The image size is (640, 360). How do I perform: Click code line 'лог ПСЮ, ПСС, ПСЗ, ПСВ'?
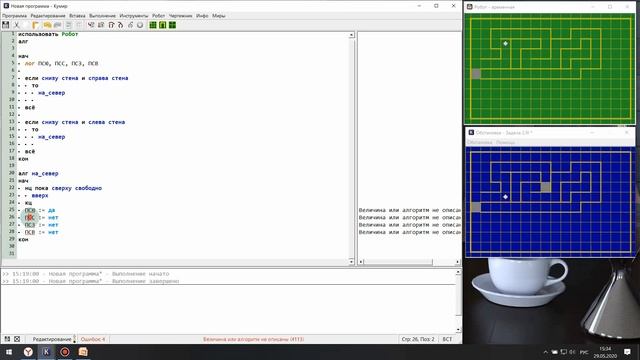tap(61, 64)
